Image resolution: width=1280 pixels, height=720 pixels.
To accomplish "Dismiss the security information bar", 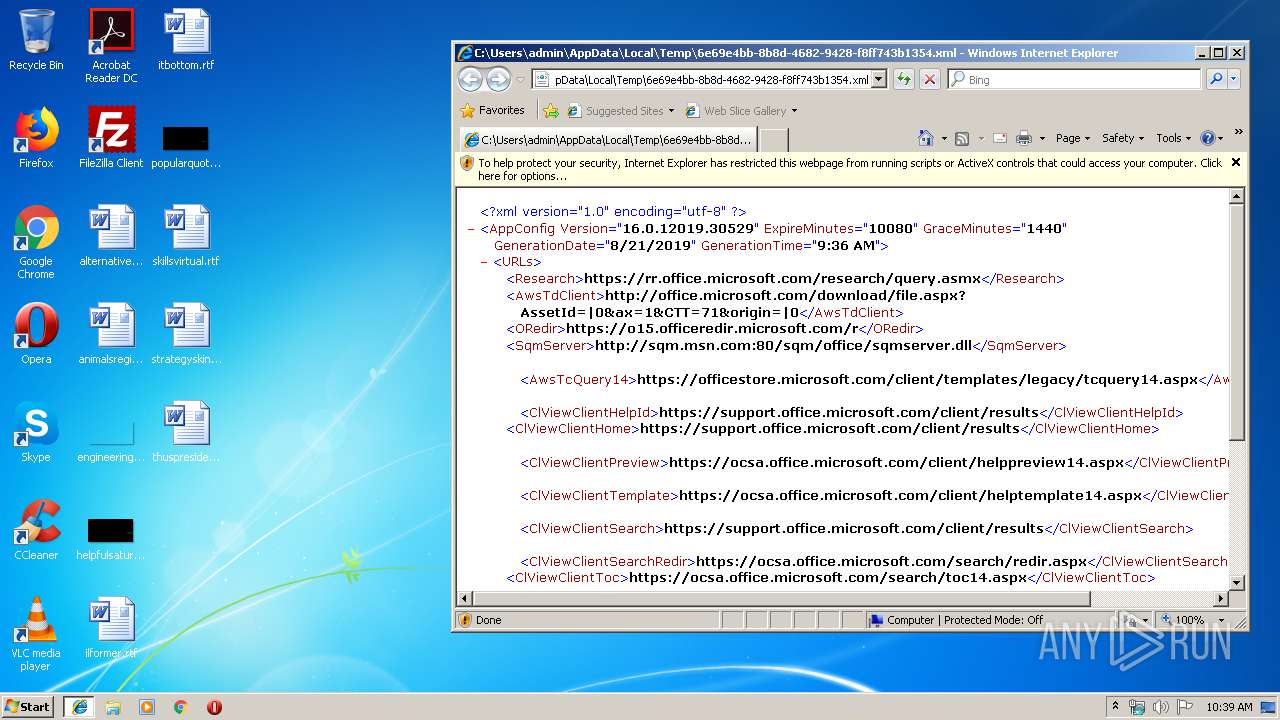I will pos(1235,162).
